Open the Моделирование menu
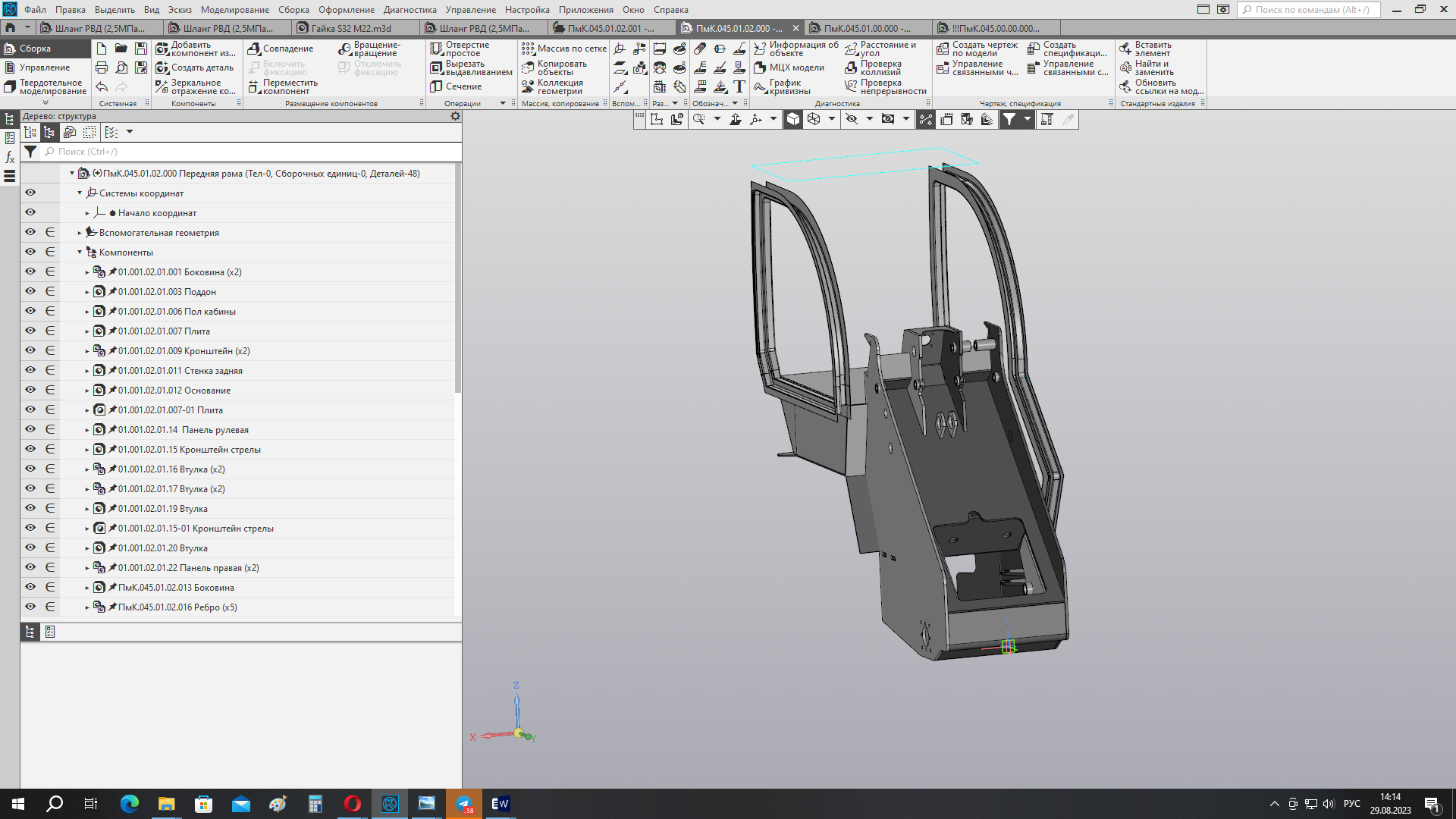The height and width of the screenshot is (819, 1456). (234, 10)
